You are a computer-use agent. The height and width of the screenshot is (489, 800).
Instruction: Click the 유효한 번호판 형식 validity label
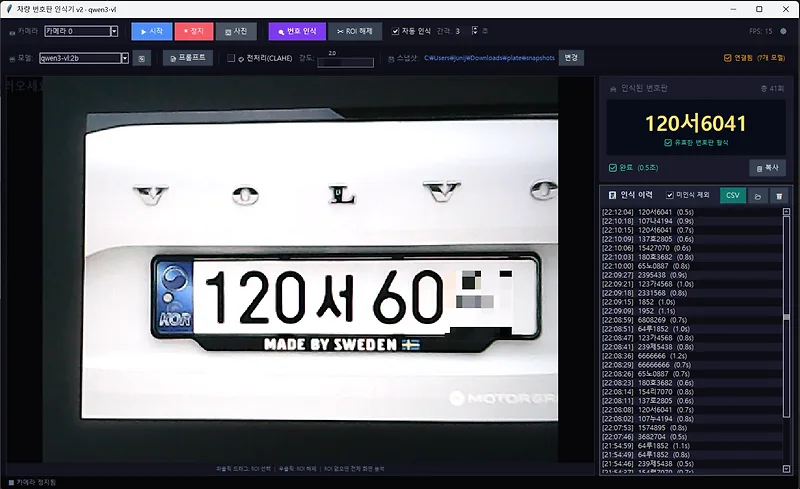tap(696, 143)
